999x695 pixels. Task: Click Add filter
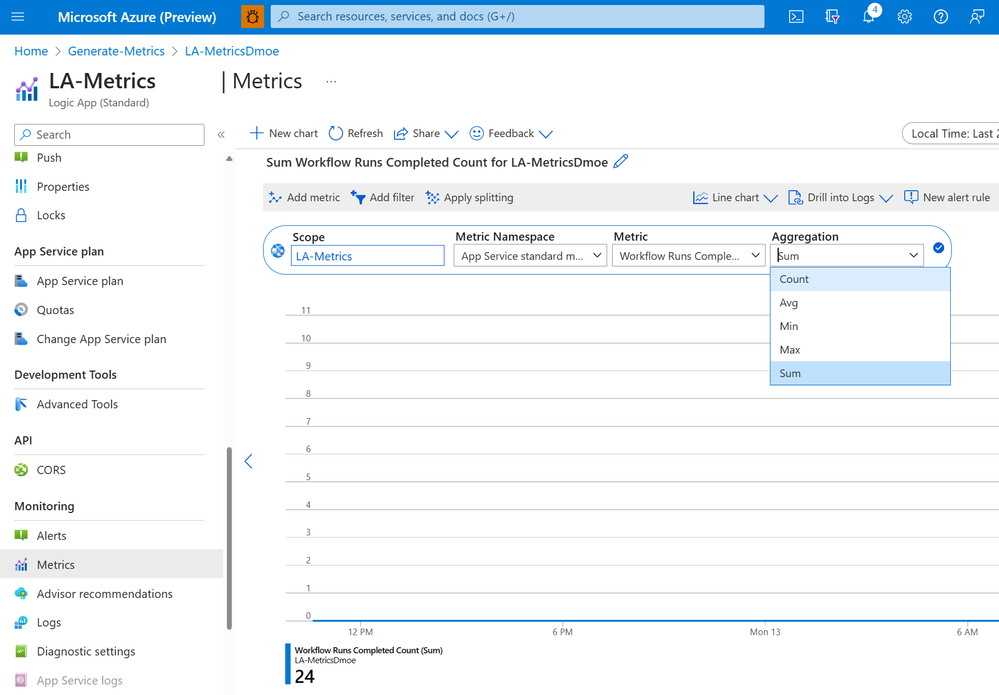click(382, 197)
